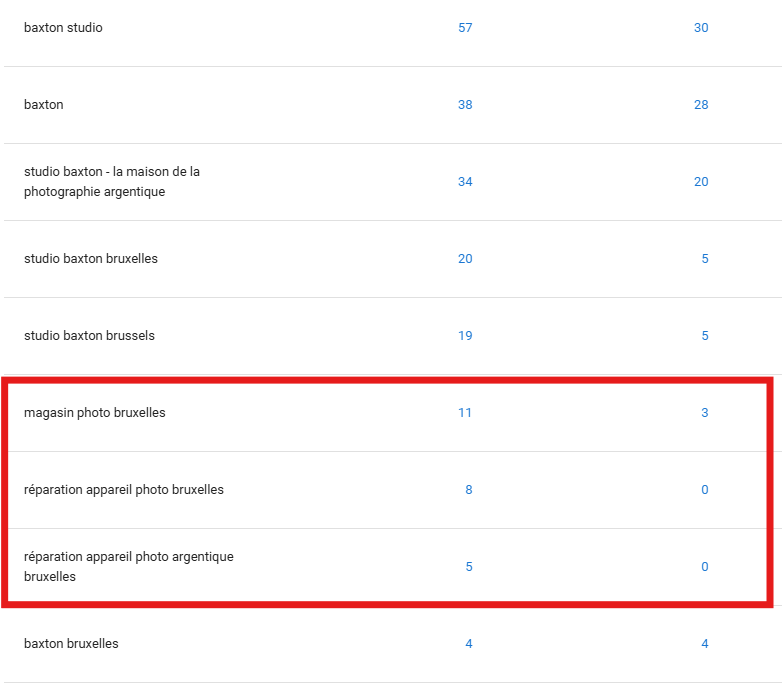Click value 20 in the maison de la photographie row

(701, 182)
